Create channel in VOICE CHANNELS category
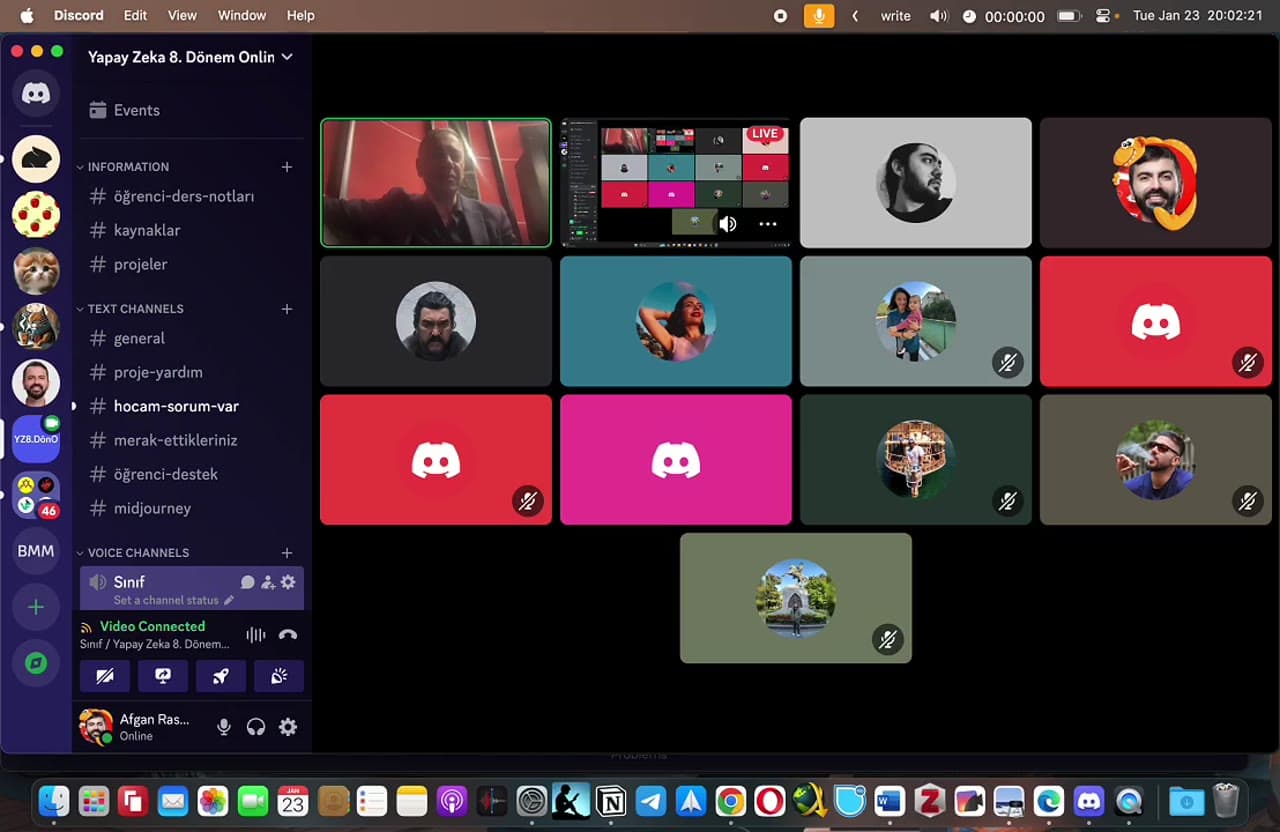The width and height of the screenshot is (1280, 832). [287, 553]
